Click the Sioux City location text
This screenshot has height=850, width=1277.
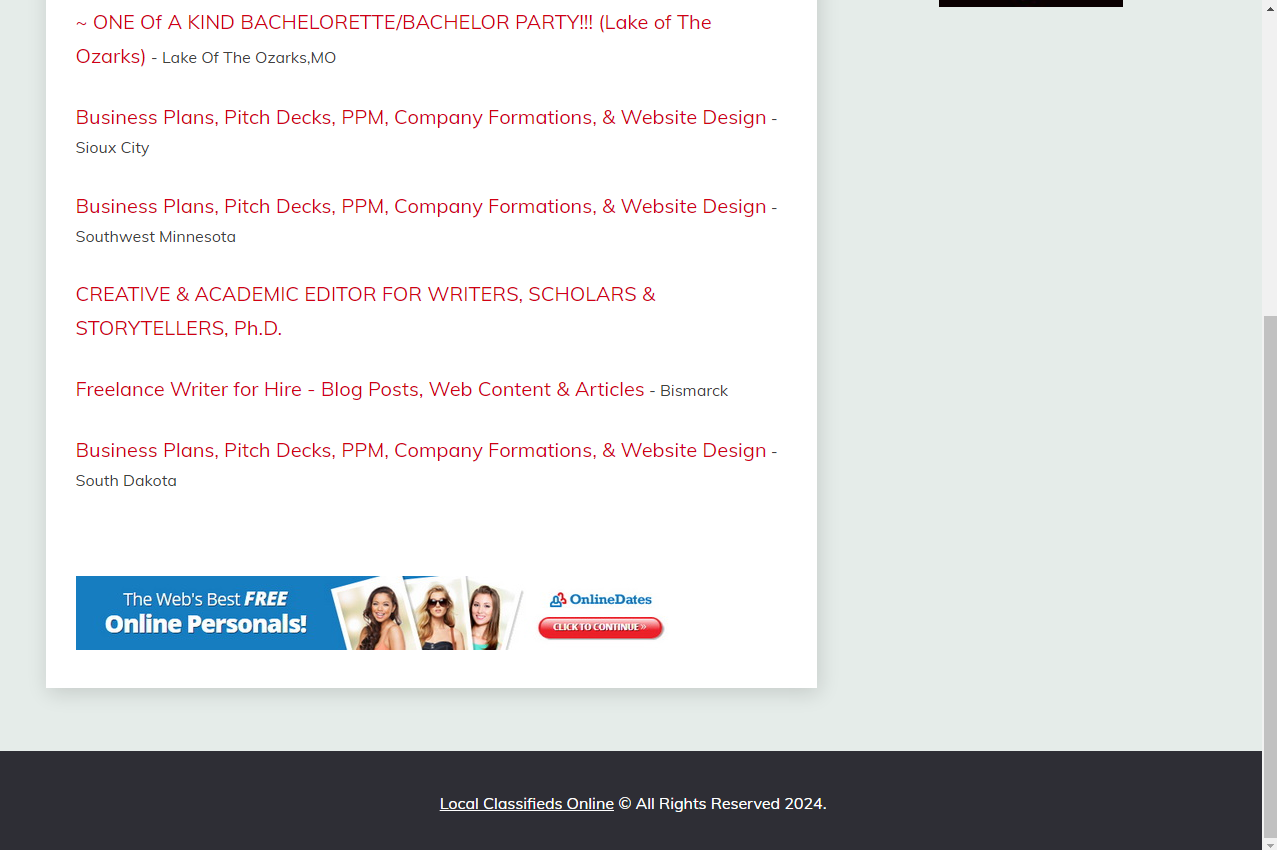(112, 148)
